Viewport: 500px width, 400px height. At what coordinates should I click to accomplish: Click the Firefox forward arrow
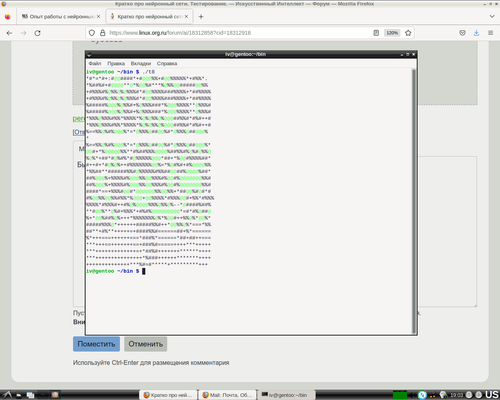click(23, 33)
